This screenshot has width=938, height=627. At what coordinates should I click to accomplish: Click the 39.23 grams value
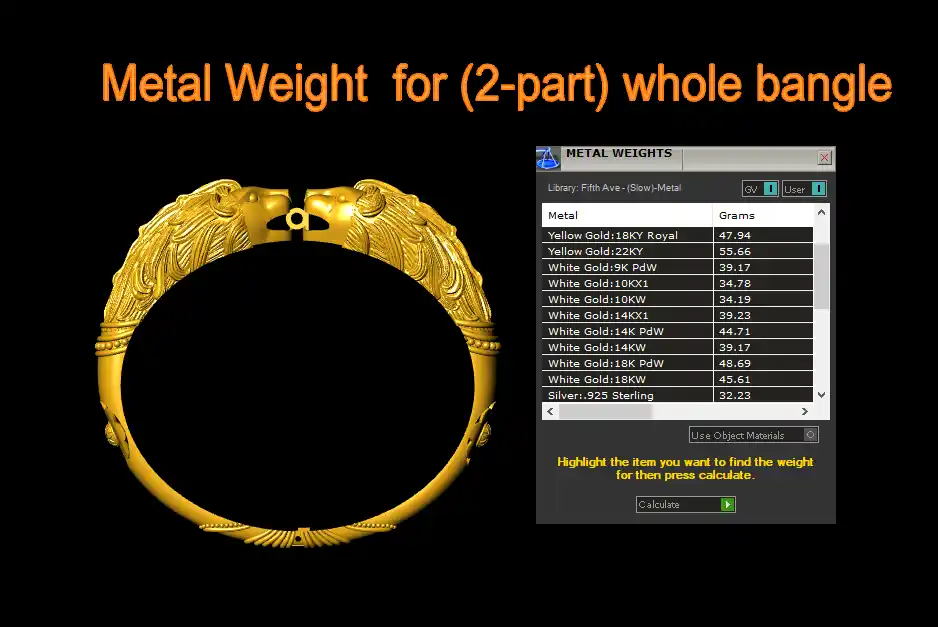coord(735,315)
